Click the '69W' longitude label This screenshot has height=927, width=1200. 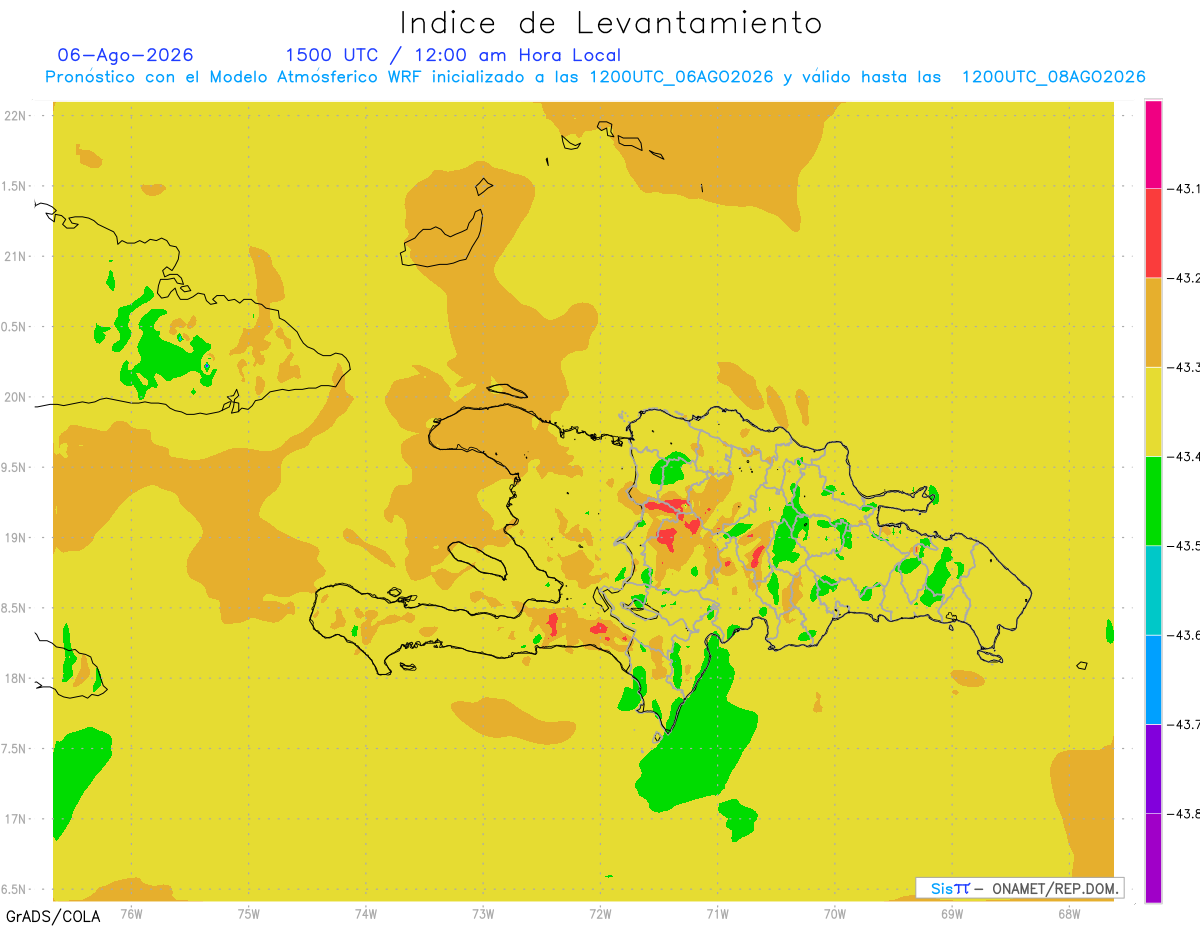[x=952, y=914]
